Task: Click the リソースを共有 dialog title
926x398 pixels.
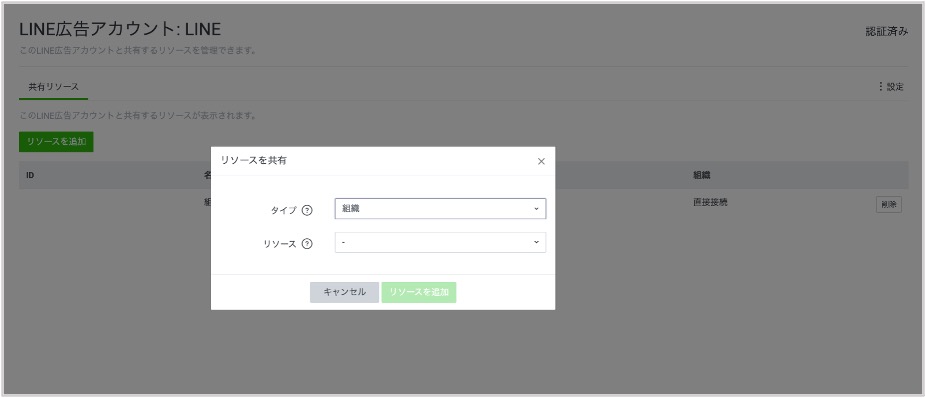Action: tap(254, 161)
